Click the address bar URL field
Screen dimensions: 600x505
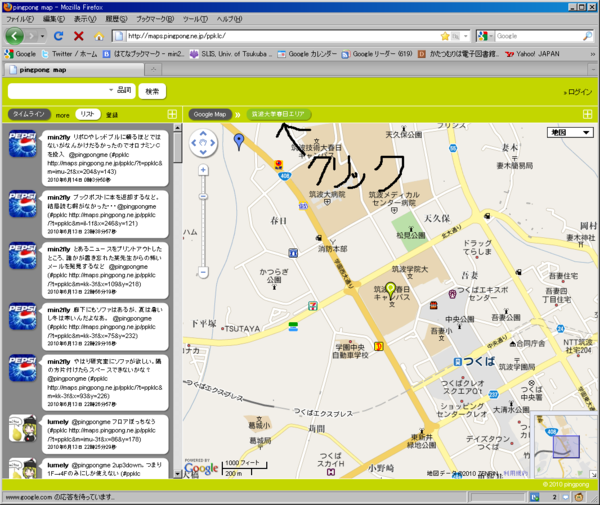coord(281,36)
